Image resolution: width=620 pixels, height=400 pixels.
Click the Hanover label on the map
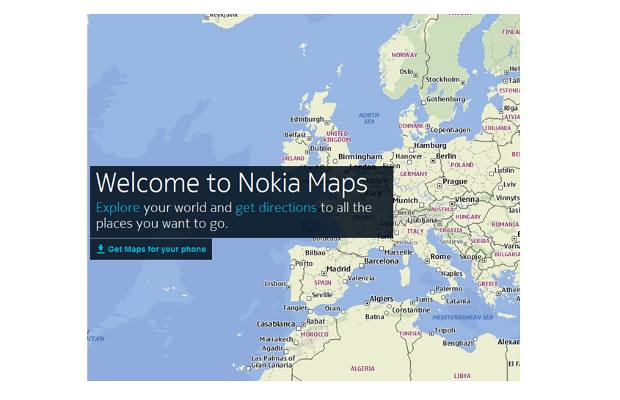click(x=408, y=156)
